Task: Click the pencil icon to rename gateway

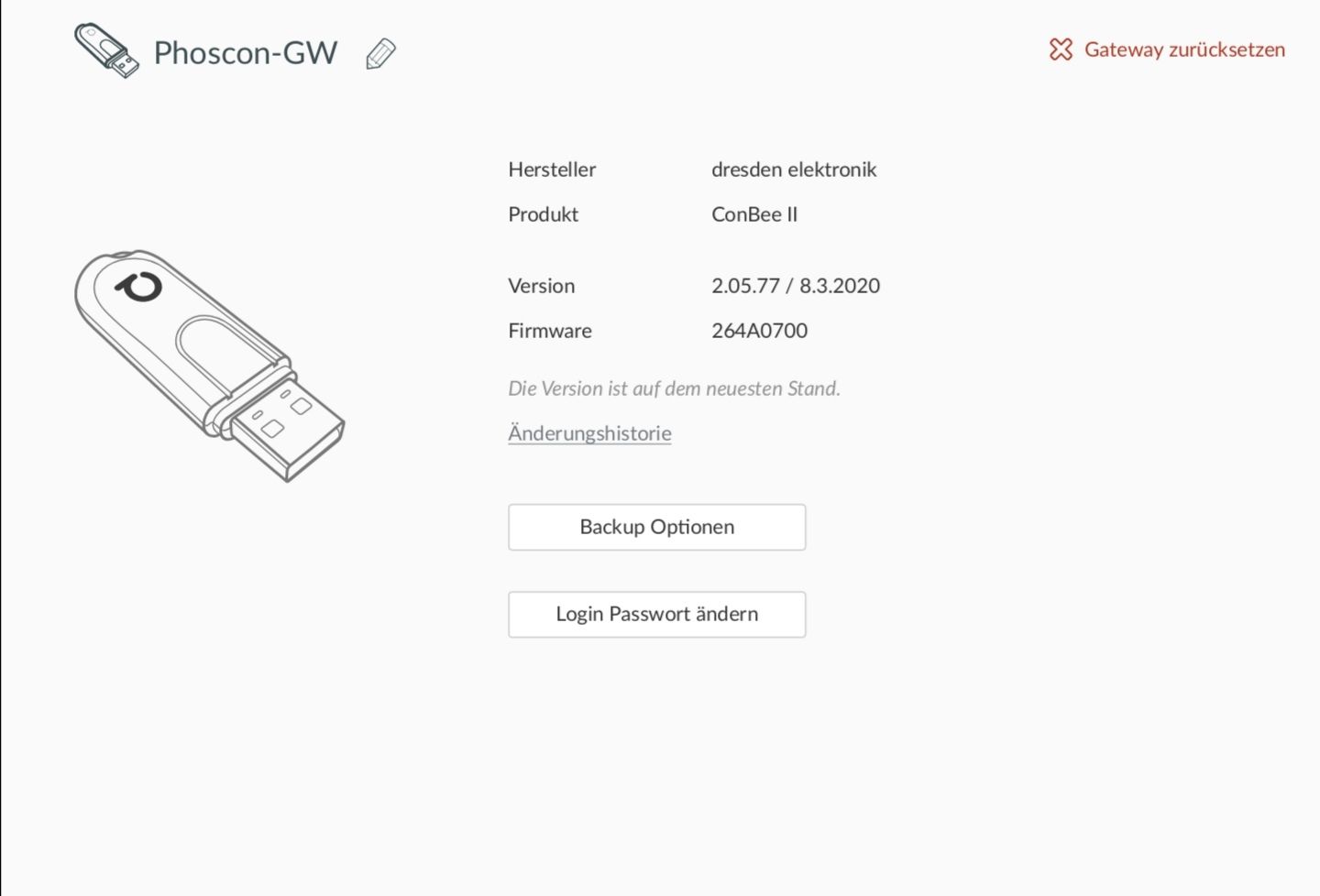Action: 380,54
